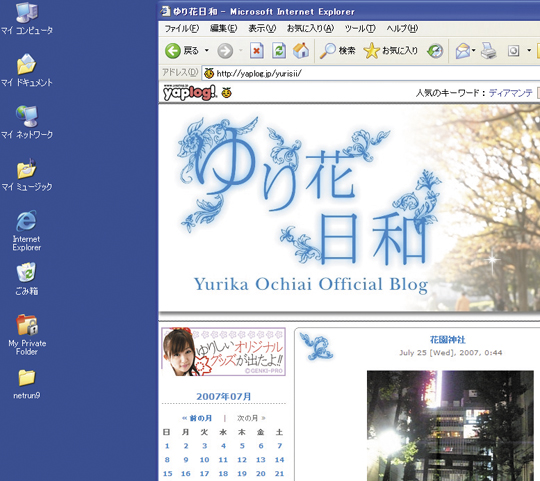The image size is (540, 481).
Task: Open the Forward button history dropdown arrow
Action: [x=241, y=51]
